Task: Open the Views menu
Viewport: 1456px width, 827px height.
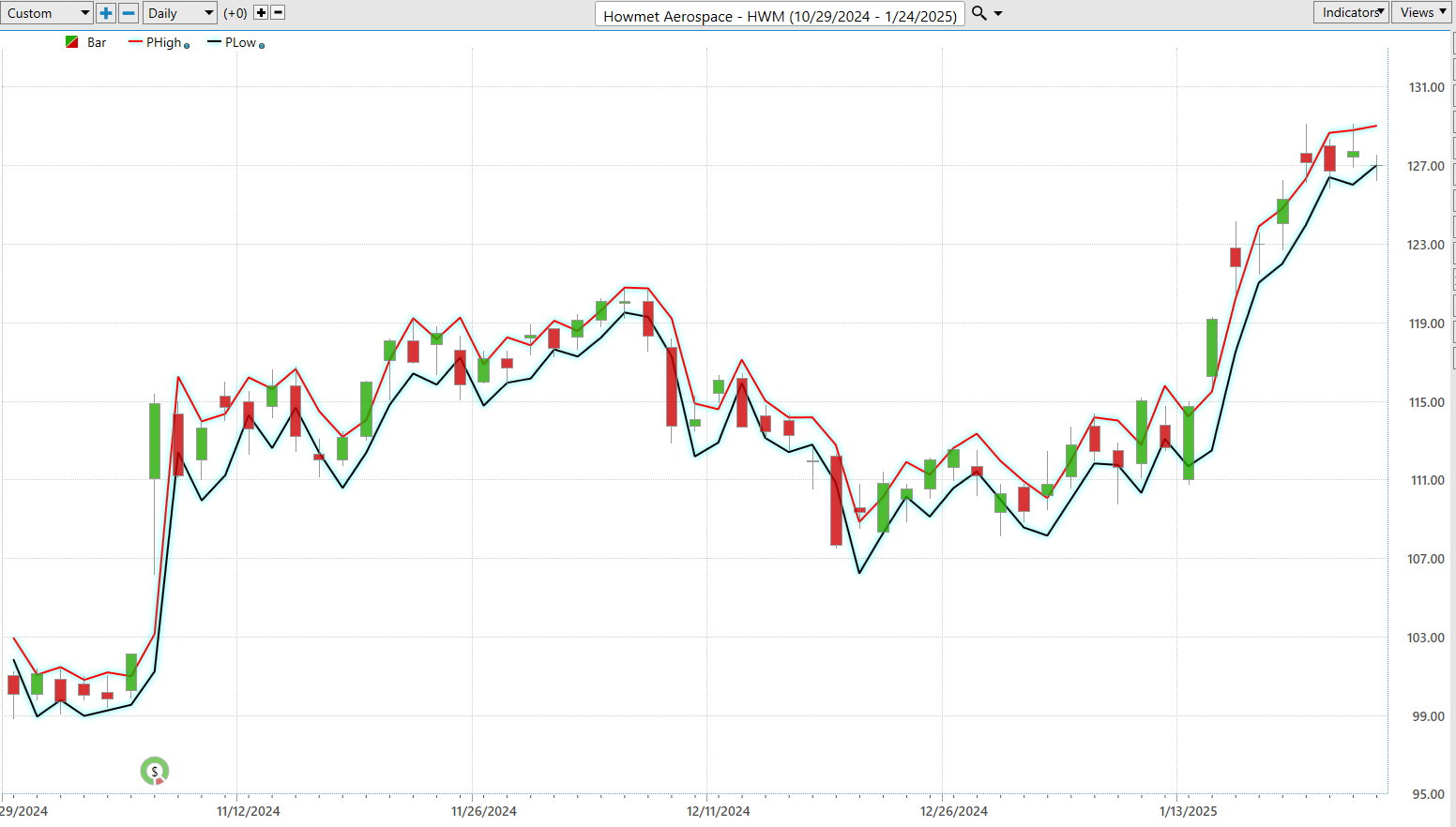Action: 1422,12
